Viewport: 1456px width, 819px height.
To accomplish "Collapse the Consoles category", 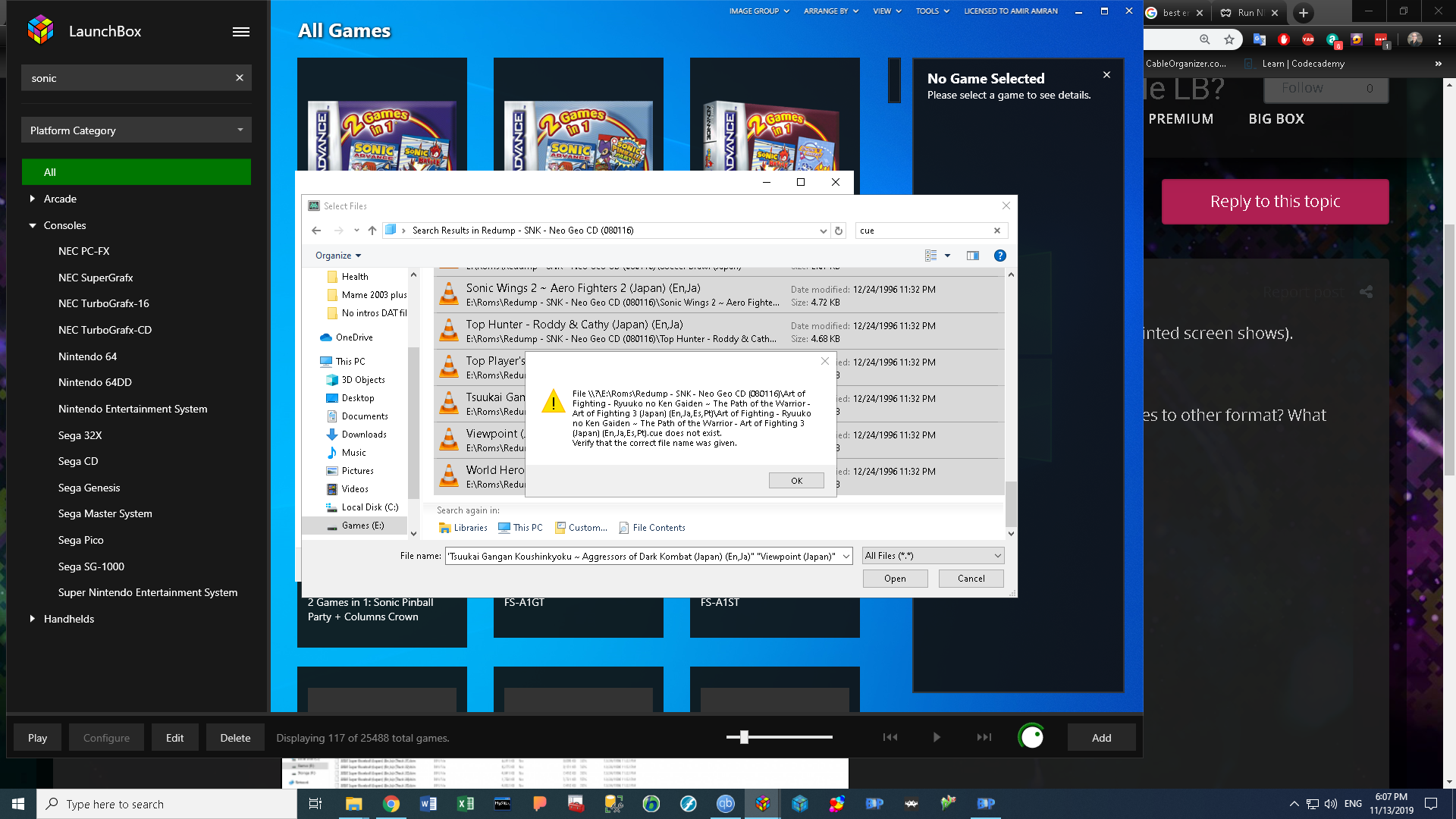I will point(33,225).
